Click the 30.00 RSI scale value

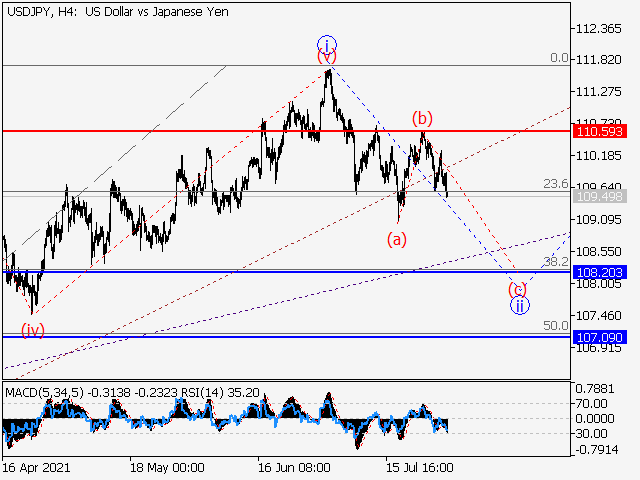(x=592, y=433)
